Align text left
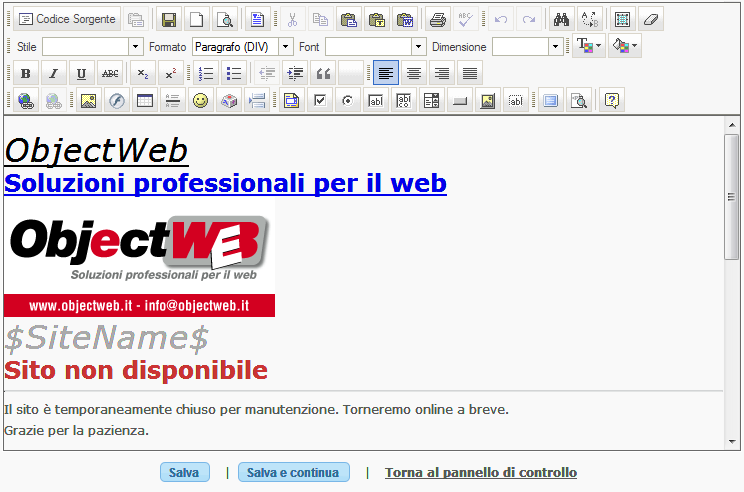This screenshot has height=492, width=744. click(x=386, y=73)
